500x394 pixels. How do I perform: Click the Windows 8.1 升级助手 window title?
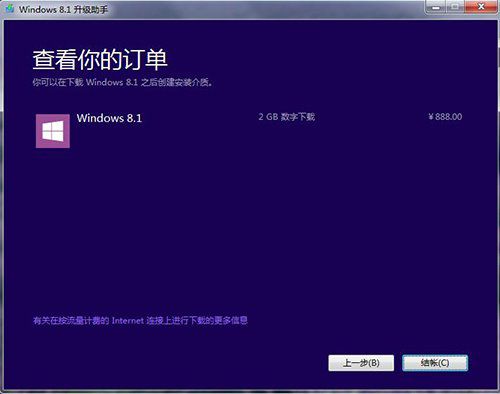point(63,9)
